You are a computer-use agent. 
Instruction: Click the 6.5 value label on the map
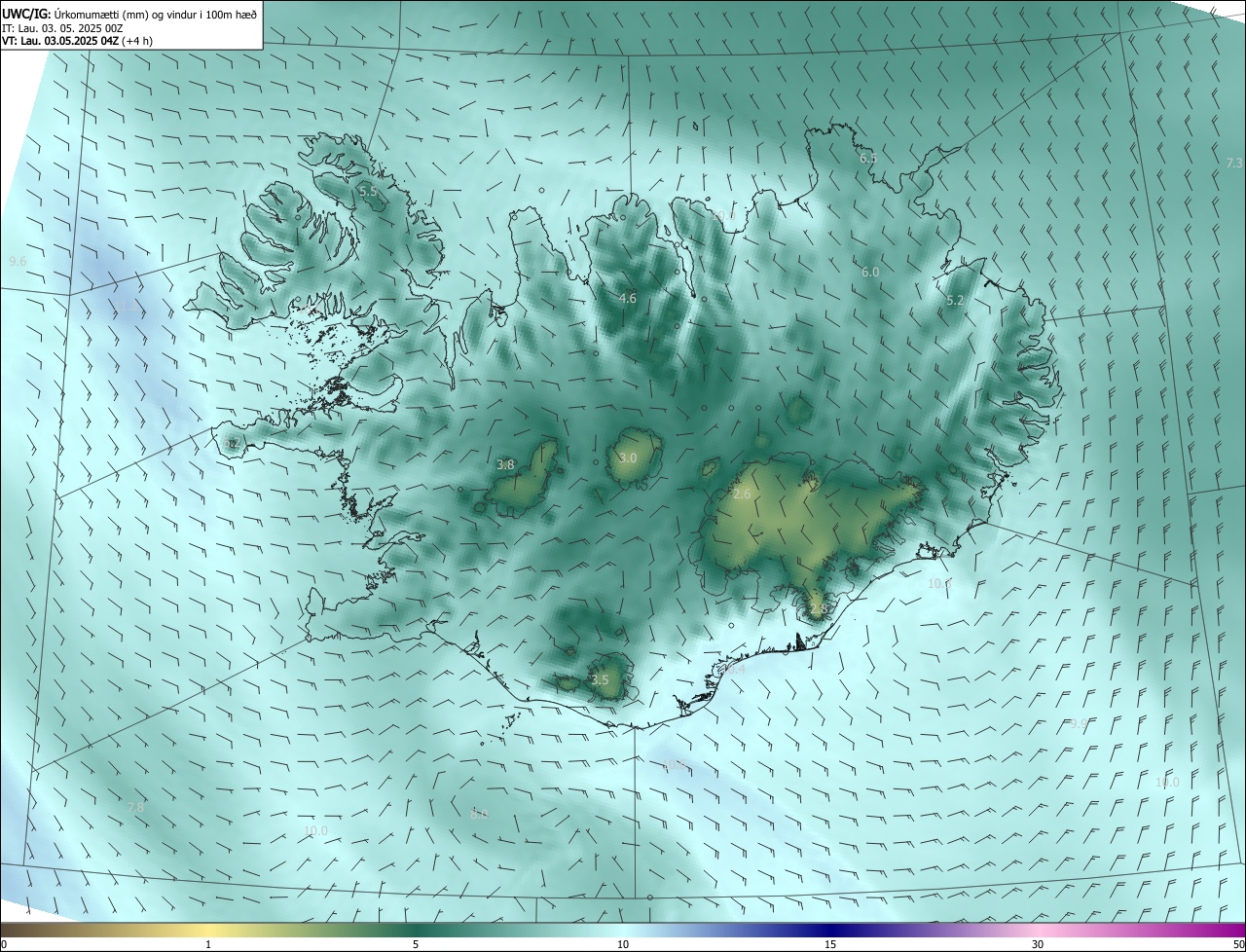868,158
